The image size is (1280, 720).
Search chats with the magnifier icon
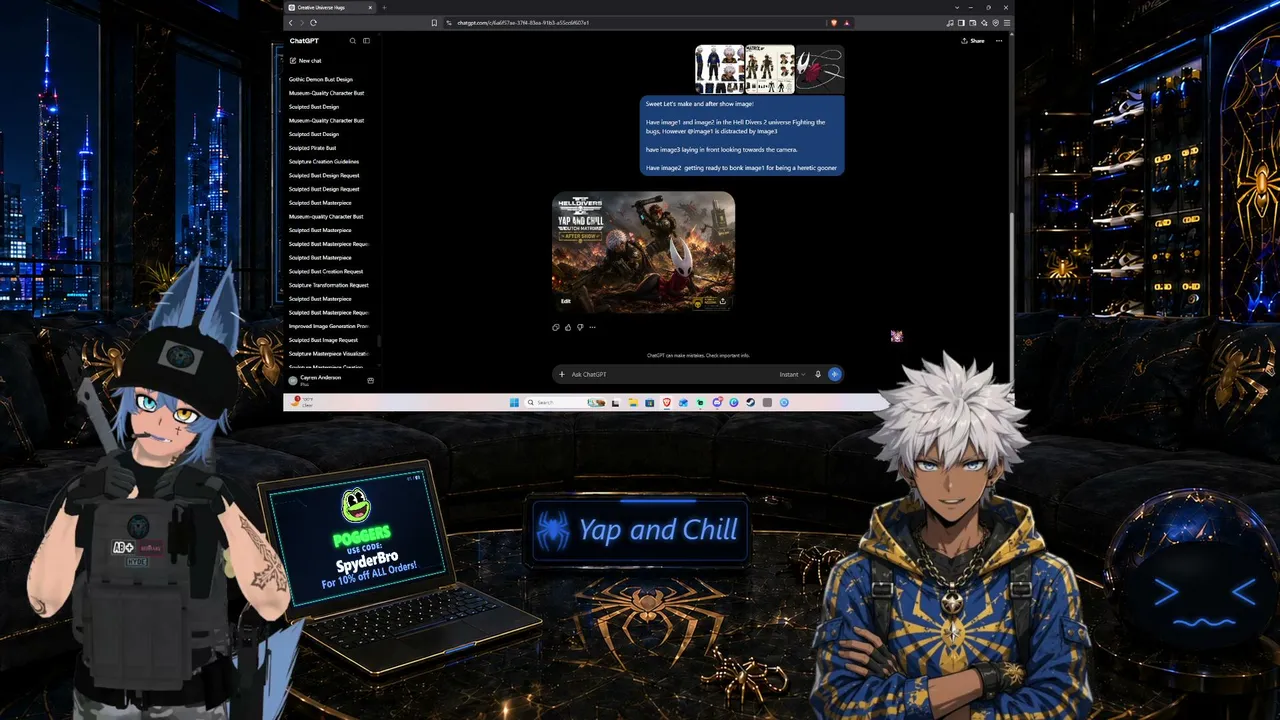[353, 41]
